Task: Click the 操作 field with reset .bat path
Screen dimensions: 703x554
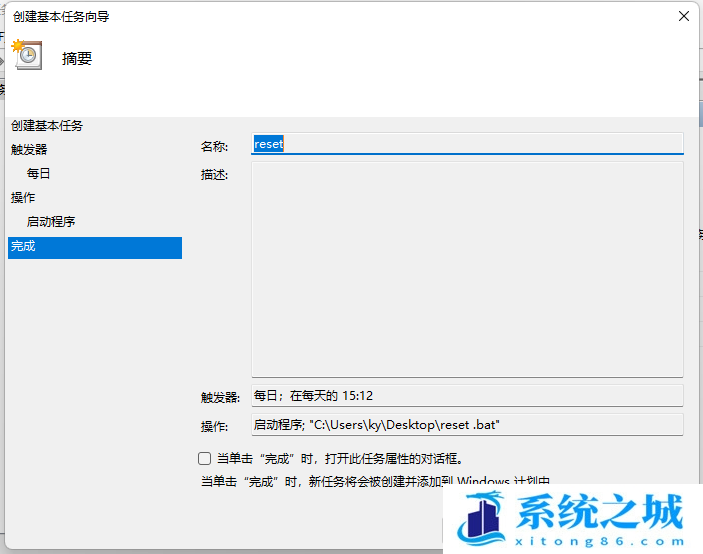Action: [x=466, y=425]
